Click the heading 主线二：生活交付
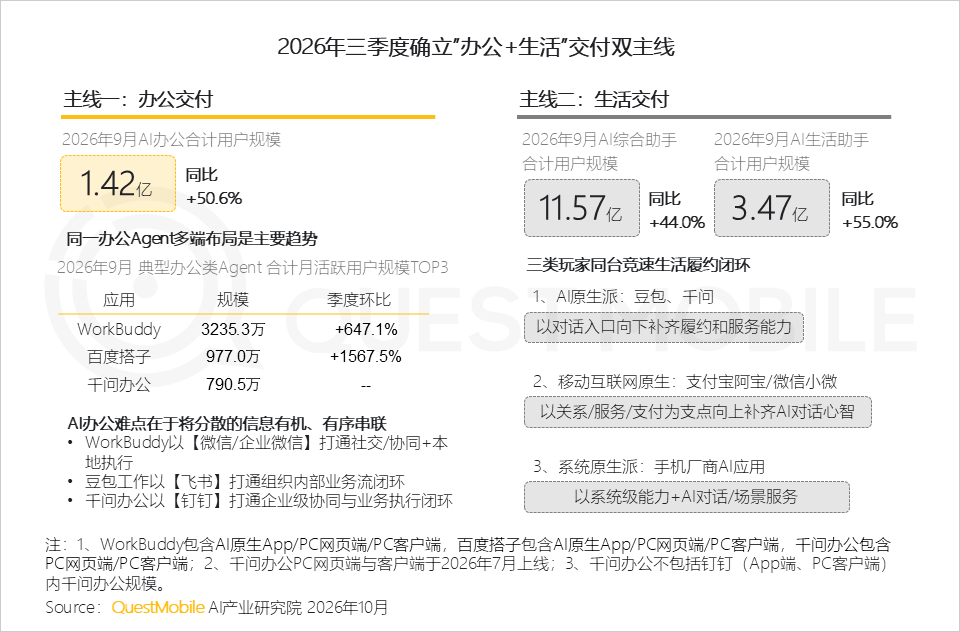Image resolution: width=960 pixels, height=632 pixels. click(594, 99)
